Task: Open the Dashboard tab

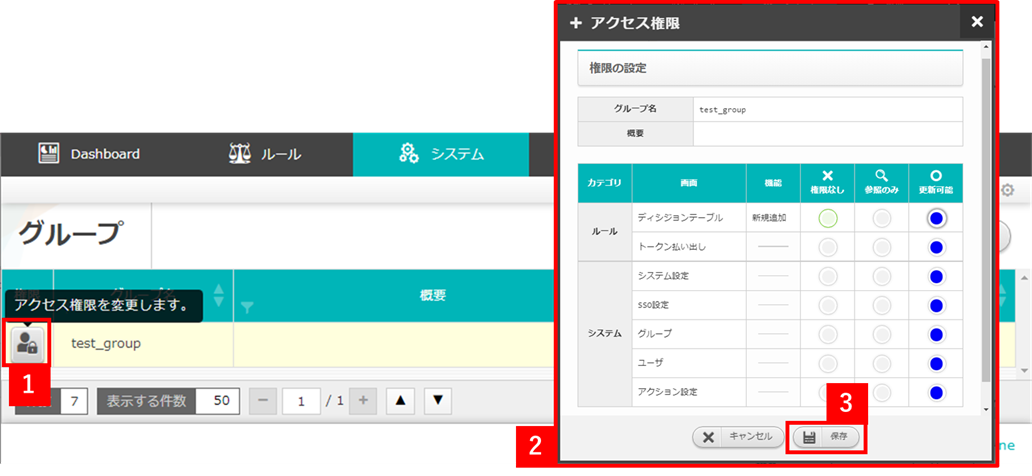Action: [89, 154]
